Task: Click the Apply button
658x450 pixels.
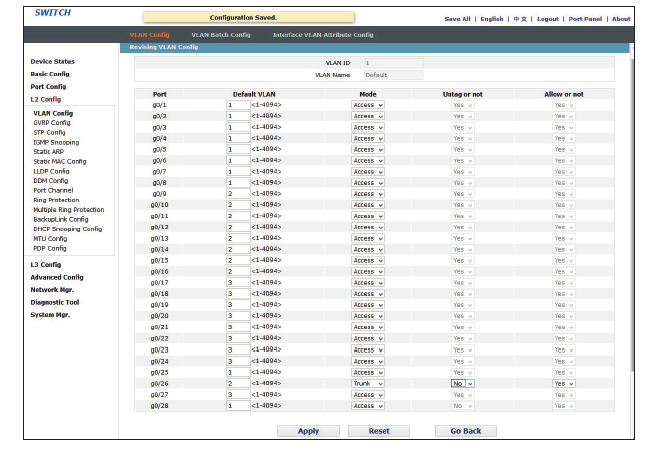Action: (x=309, y=431)
